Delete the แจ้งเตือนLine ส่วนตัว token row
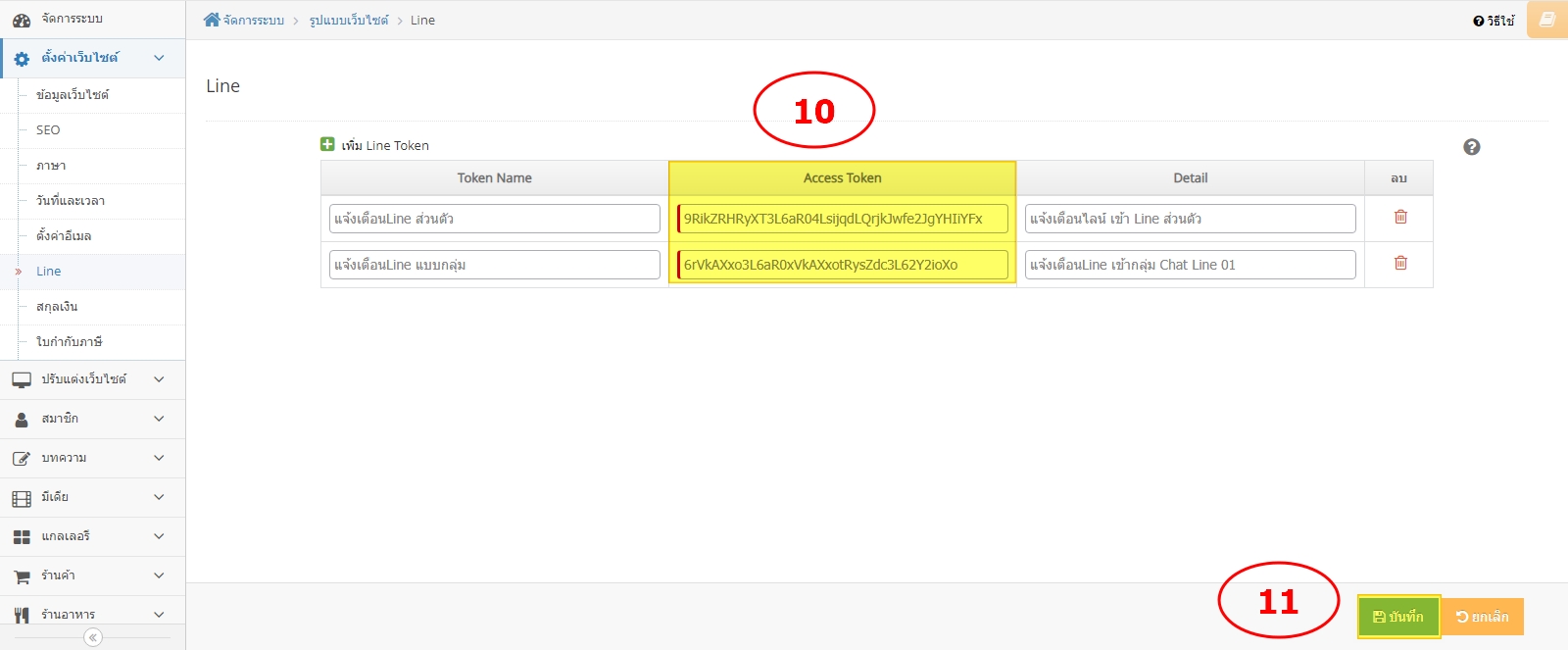This screenshot has width=1568, height=650. coord(1400,217)
